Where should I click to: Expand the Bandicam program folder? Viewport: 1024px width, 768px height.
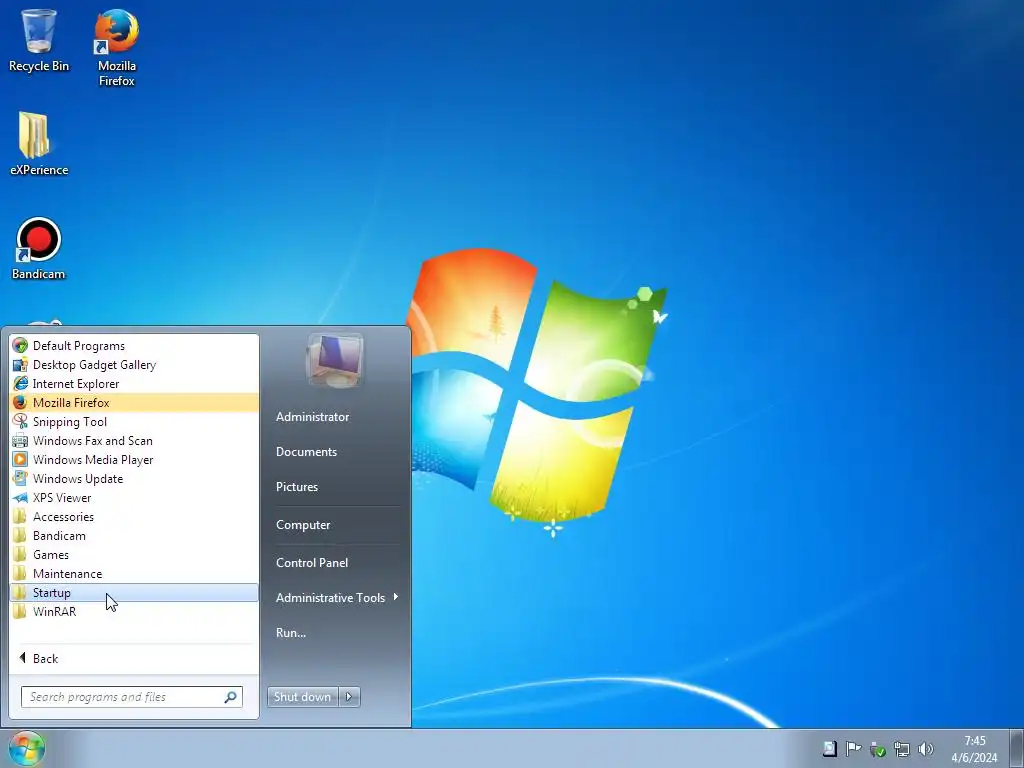coord(135,535)
